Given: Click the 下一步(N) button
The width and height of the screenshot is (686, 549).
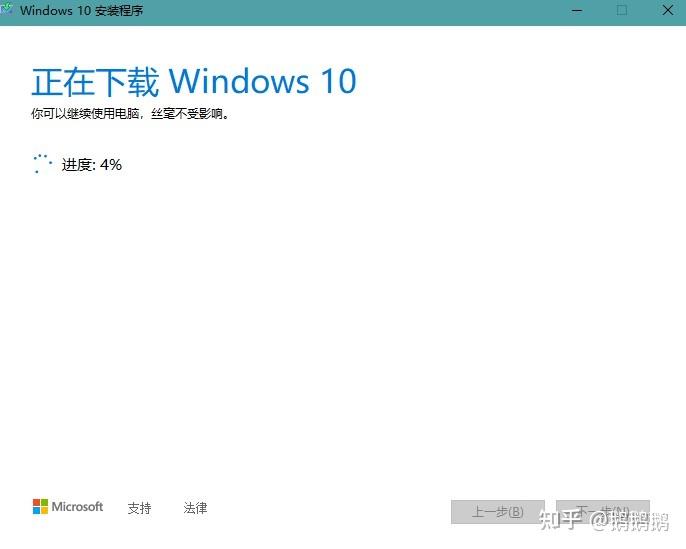Looking at the screenshot, I should coord(603,512).
